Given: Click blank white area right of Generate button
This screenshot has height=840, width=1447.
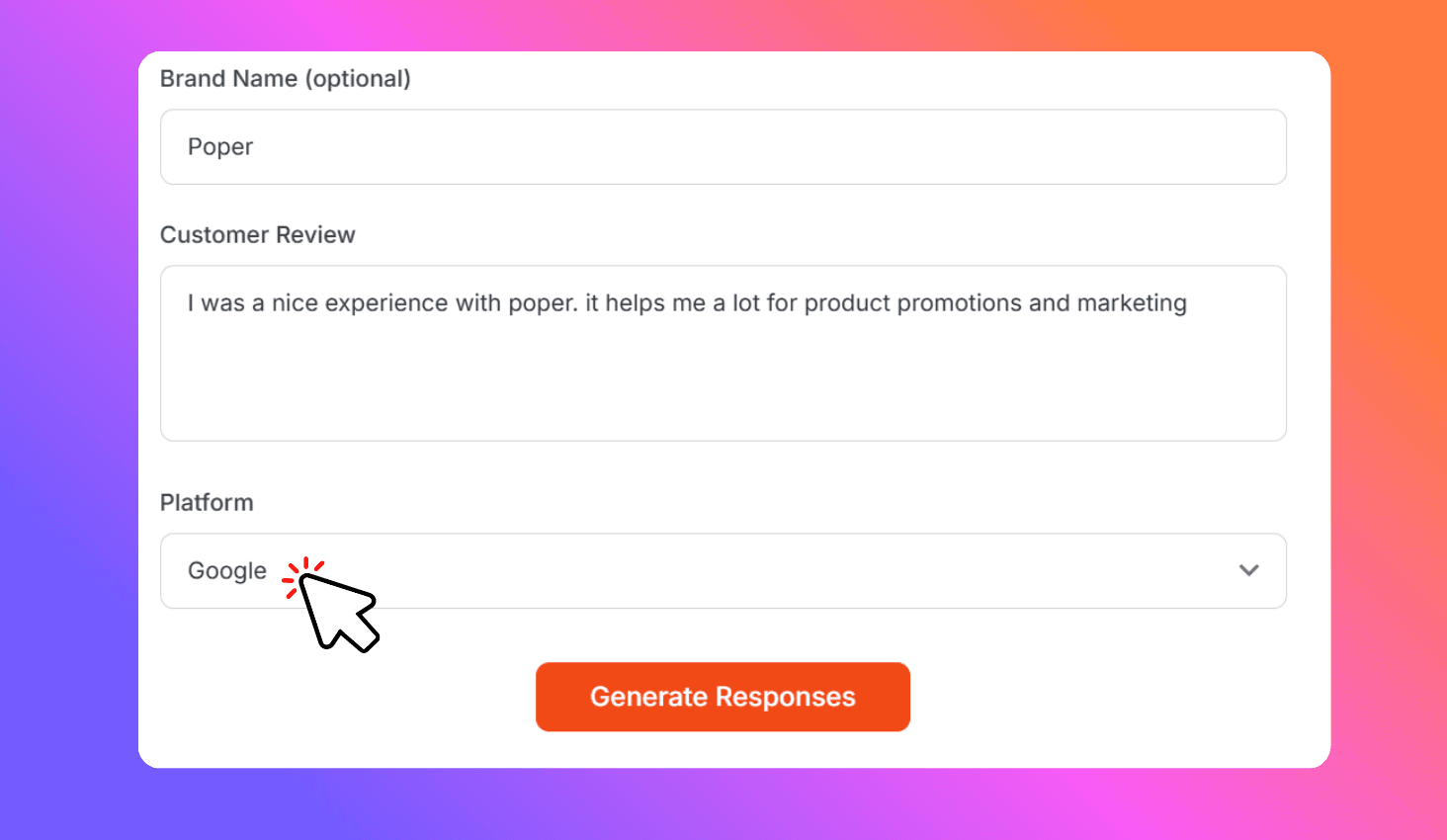Looking at the screenshot, I should point(1107,698).
